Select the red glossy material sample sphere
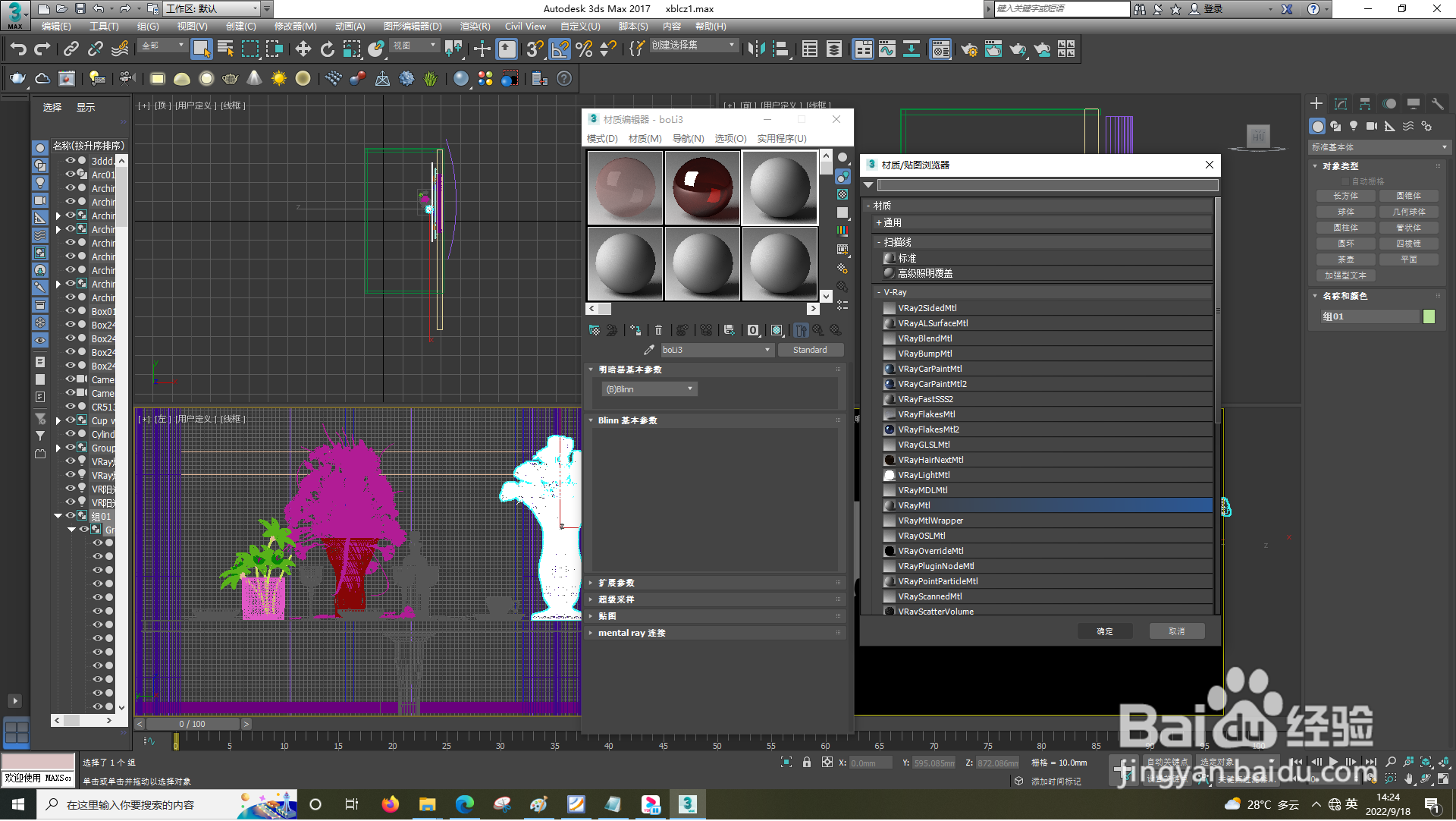The width and height of the screenshot is (1456, 821). click(x=703, y=187)
